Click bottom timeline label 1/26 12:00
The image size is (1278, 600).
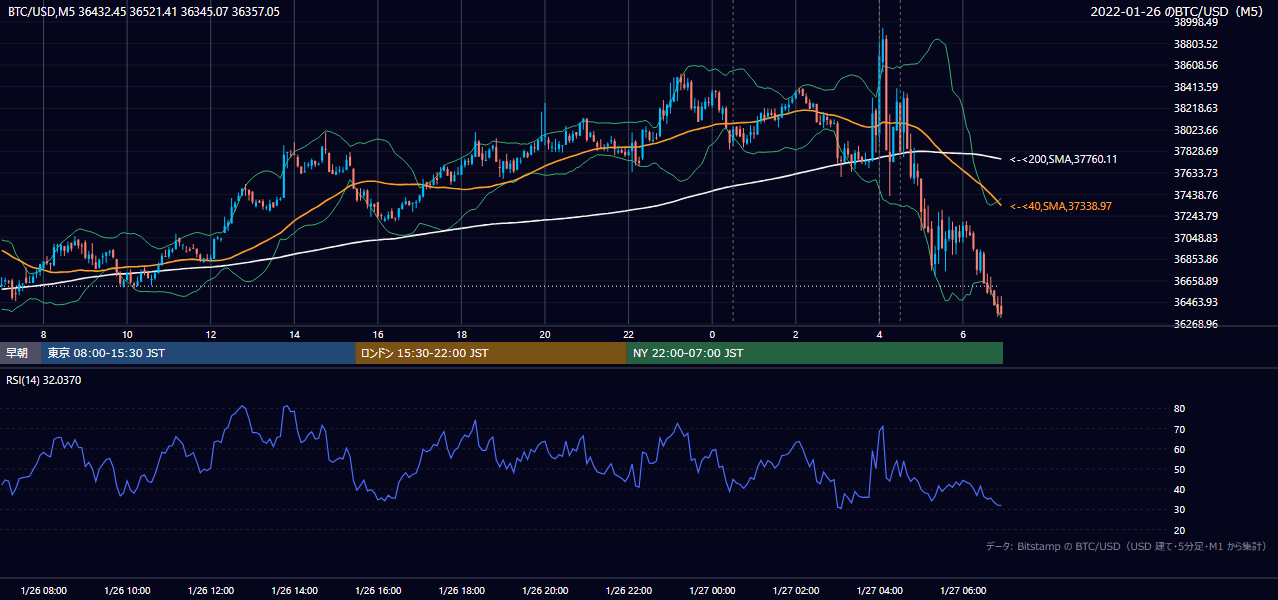[x=211, y=591]
